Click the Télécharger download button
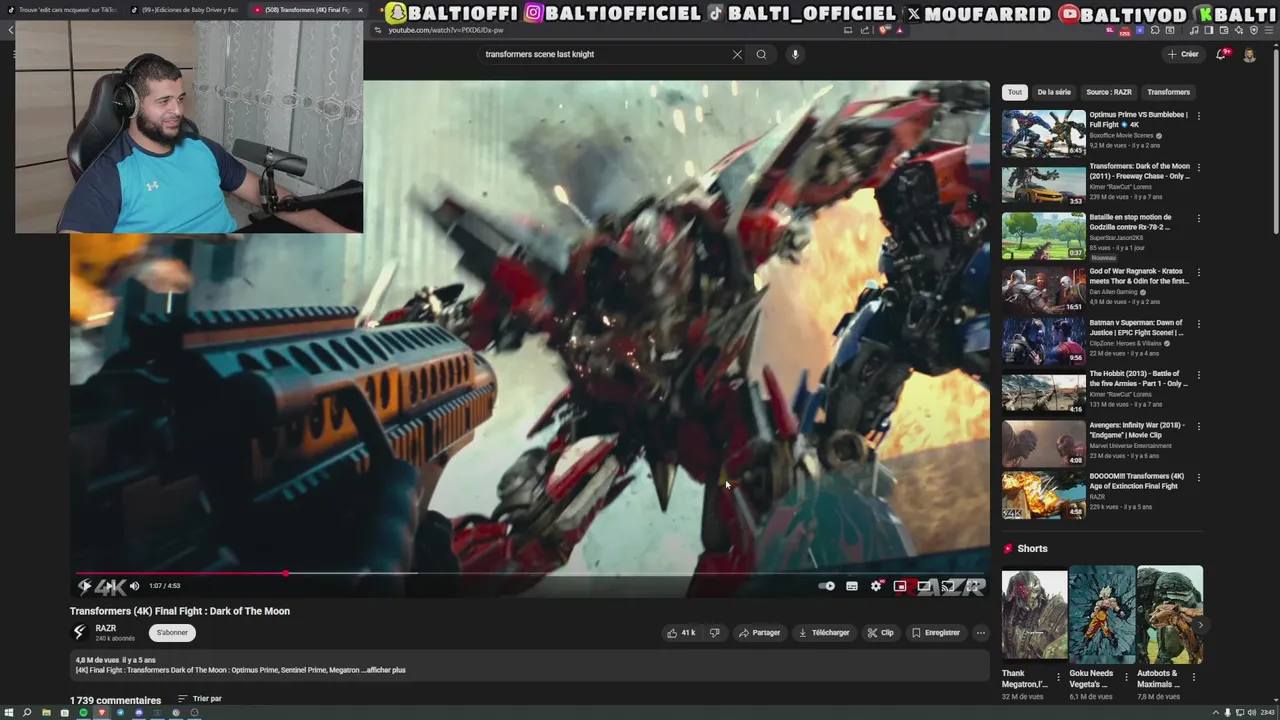This screenshot has width=1280, height=720. 823,633
